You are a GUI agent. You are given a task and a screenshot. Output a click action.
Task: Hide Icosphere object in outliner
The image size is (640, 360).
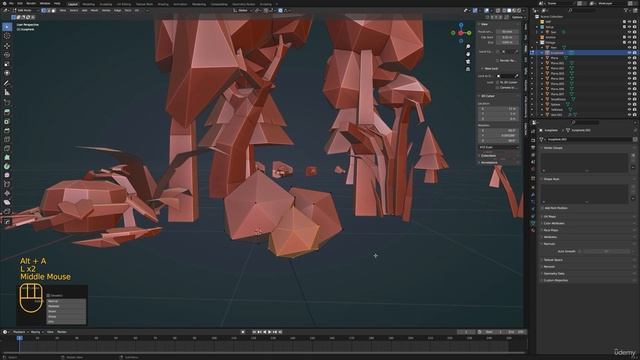(x=629, y=53)
